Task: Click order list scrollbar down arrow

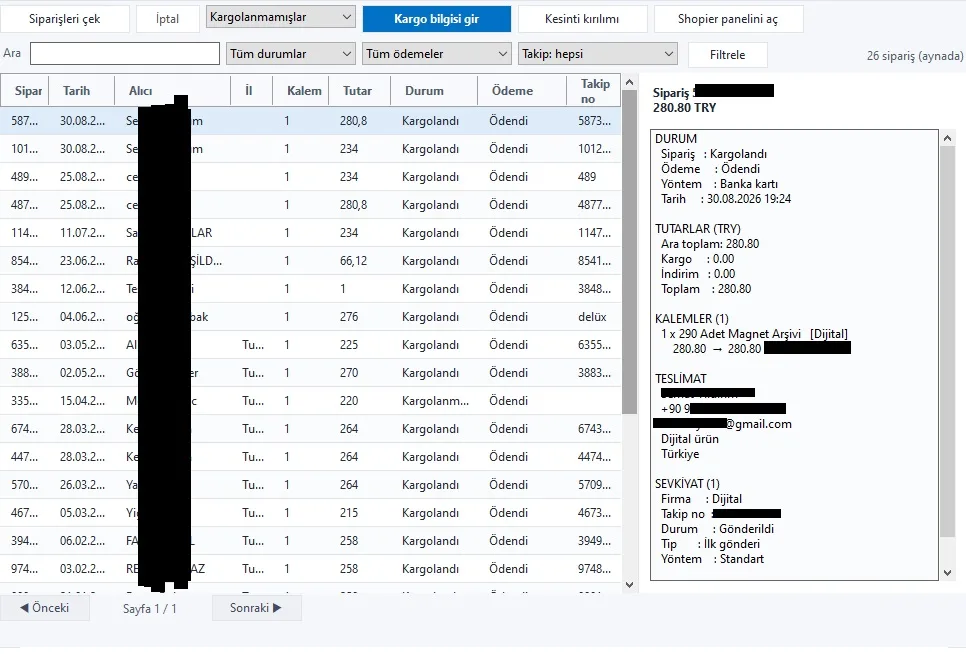Action: coord(629,585)
